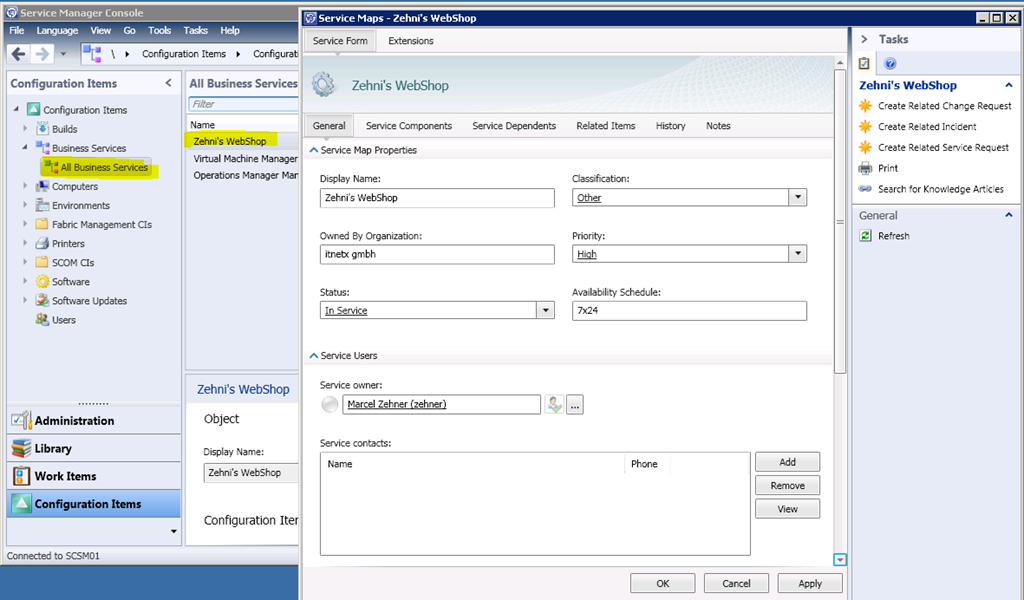Viewport: 1024px width, 600px height.
Task: Collapse the General tasks group
Action: (x=1009, y=215)
